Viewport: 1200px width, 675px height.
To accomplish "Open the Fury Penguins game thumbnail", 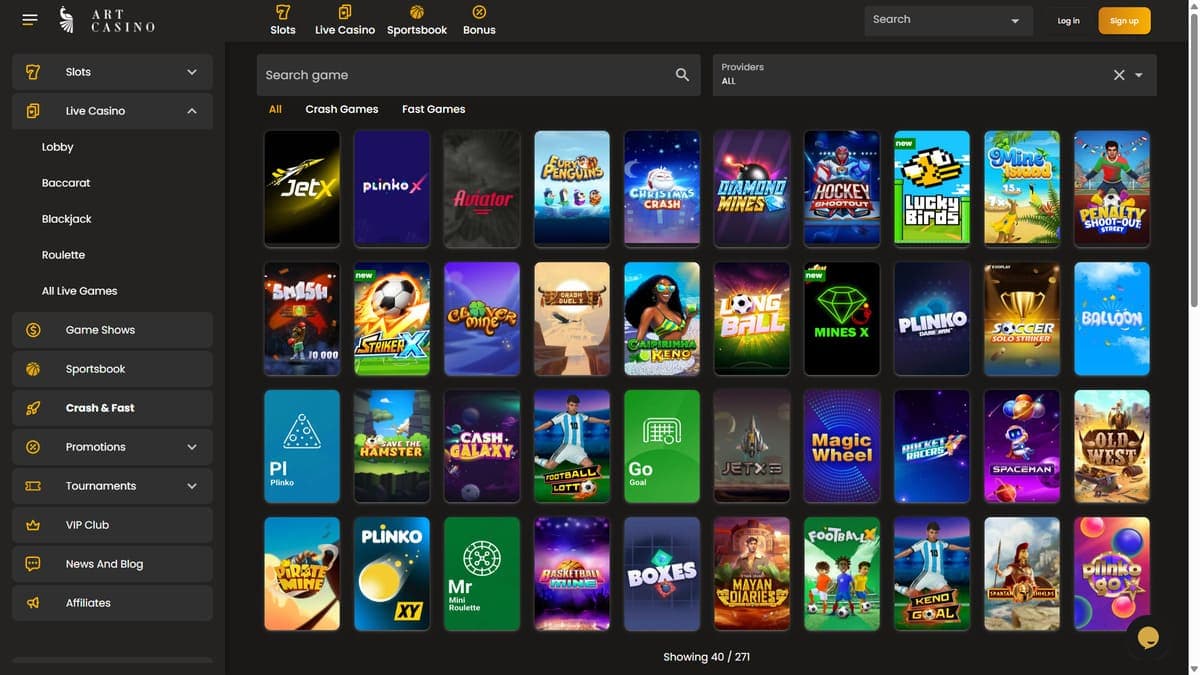I will [572, 188].
